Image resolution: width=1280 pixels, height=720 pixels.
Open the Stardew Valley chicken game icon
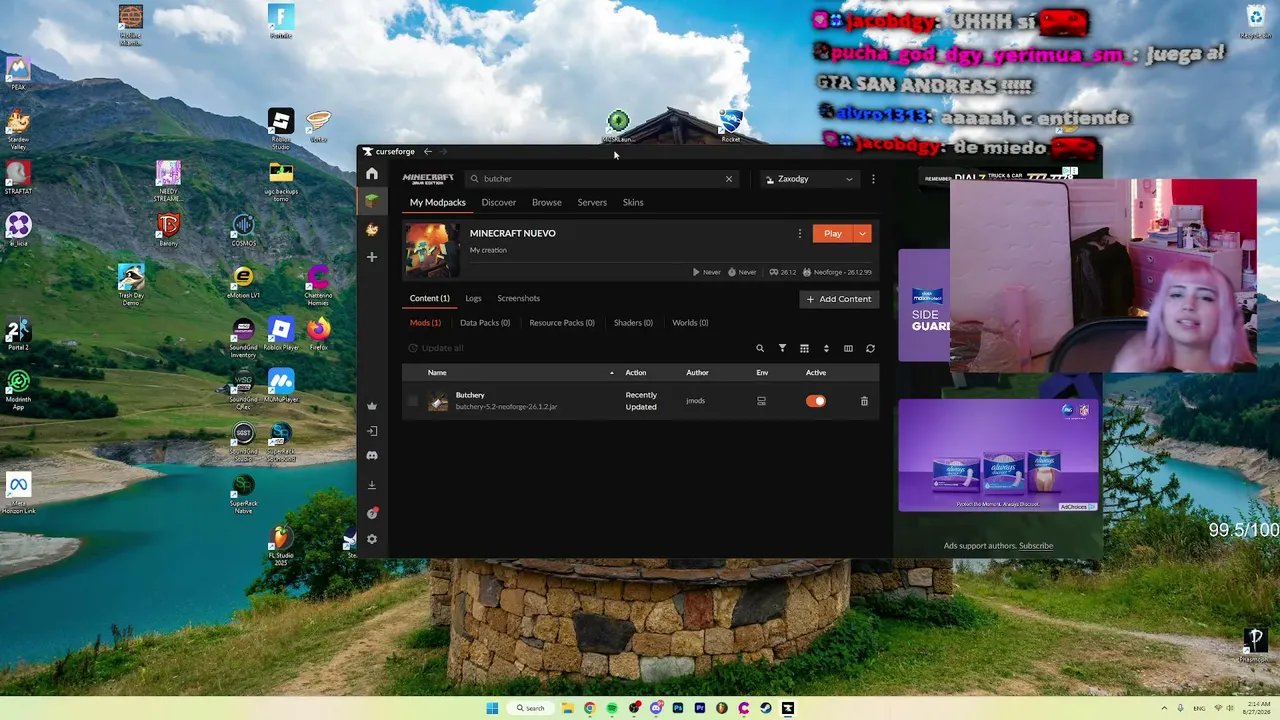372,229
